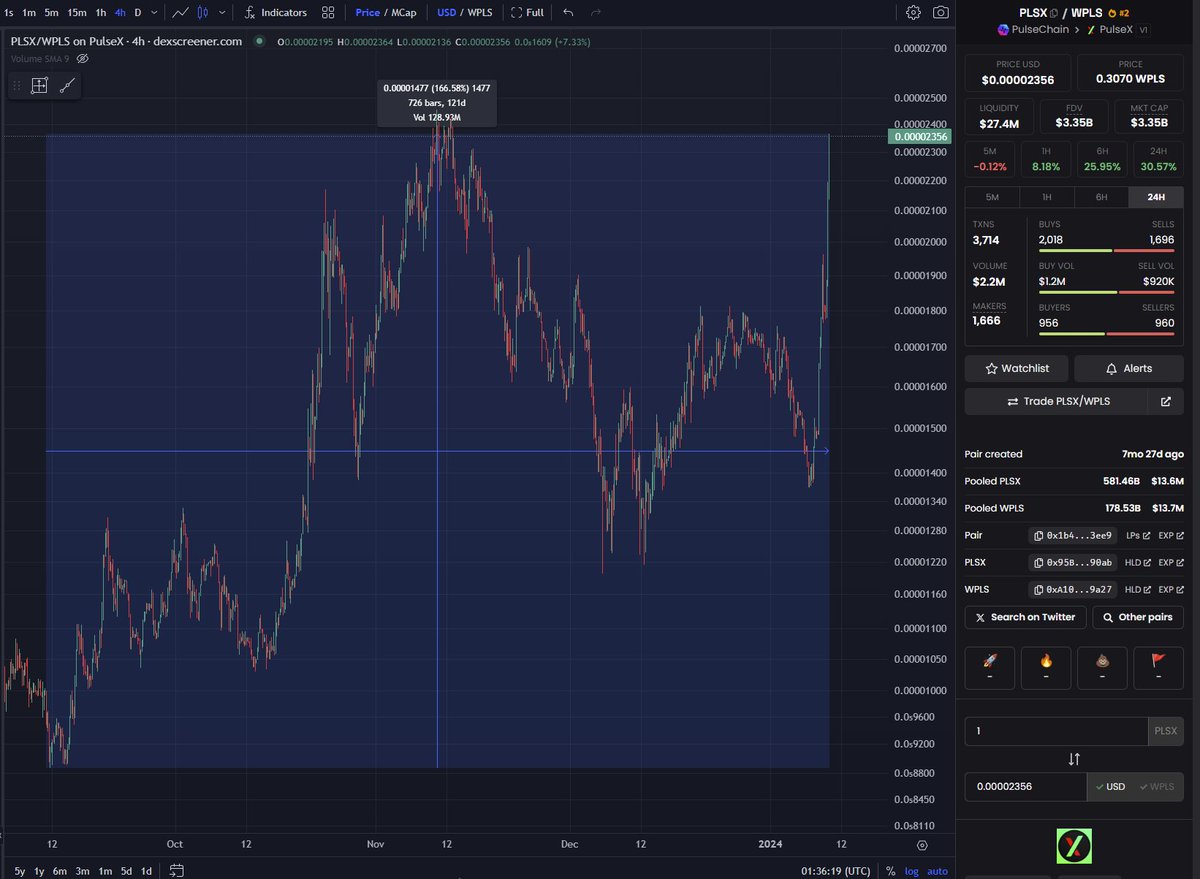This screenshot has height=879, width=1200.
Task: Open the Indicators dialog
Action: tap(275, 13)
